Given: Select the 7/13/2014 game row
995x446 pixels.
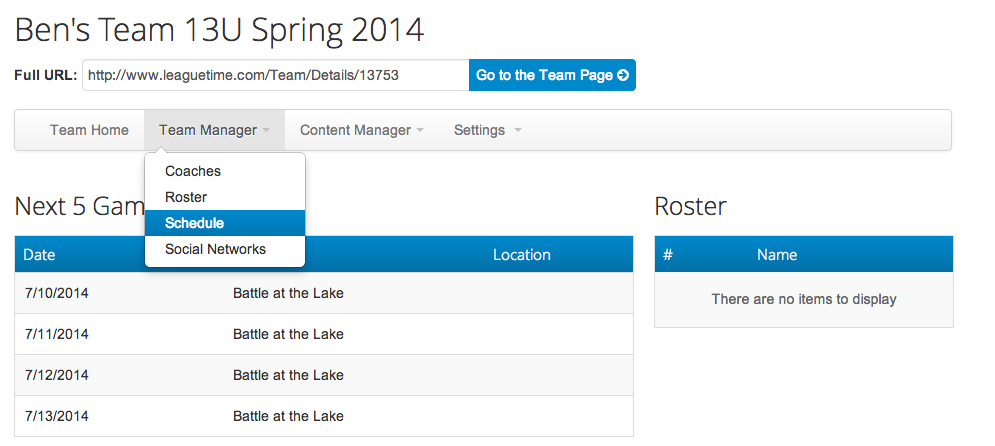Looking at the screenshot, I should click(324, 416).
